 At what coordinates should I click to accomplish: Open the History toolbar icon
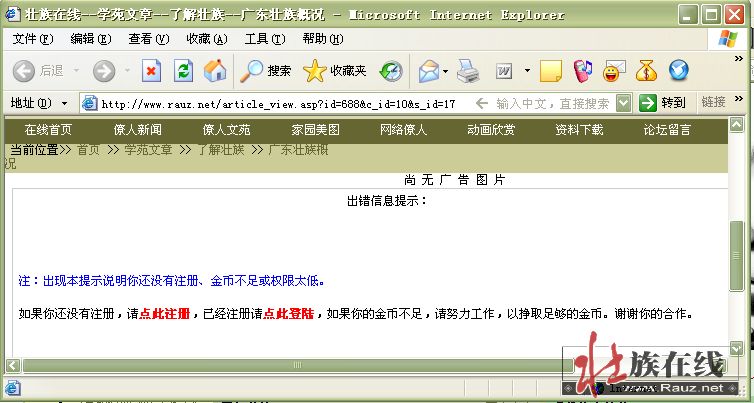click(391, 71)
